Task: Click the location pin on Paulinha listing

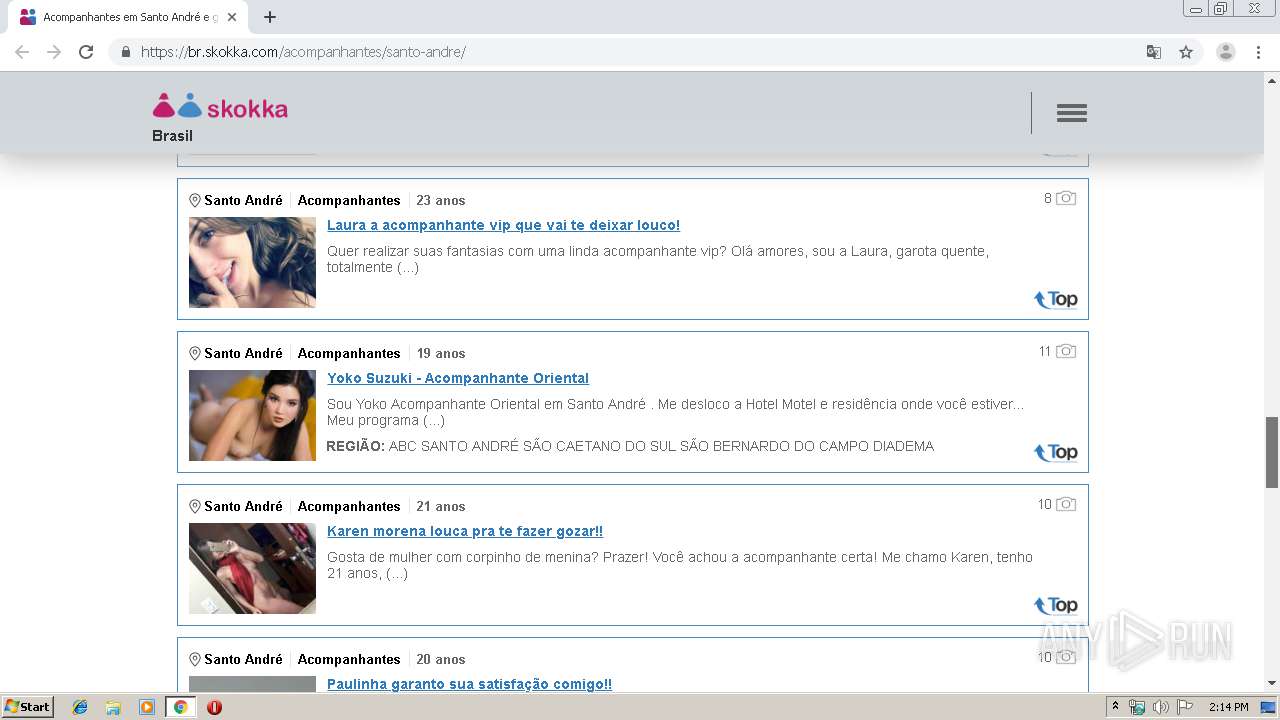Action: coord(195,659)
